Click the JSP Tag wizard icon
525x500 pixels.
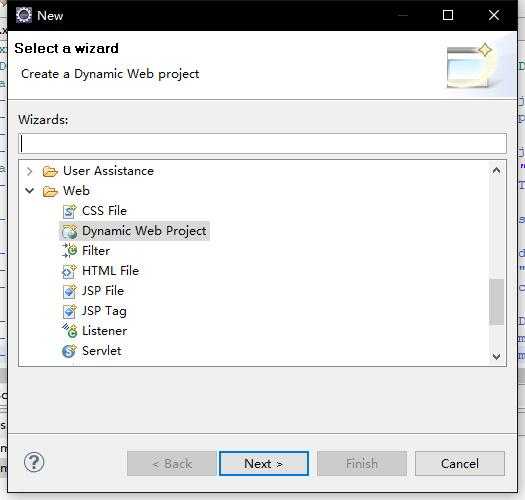point(69,311)
